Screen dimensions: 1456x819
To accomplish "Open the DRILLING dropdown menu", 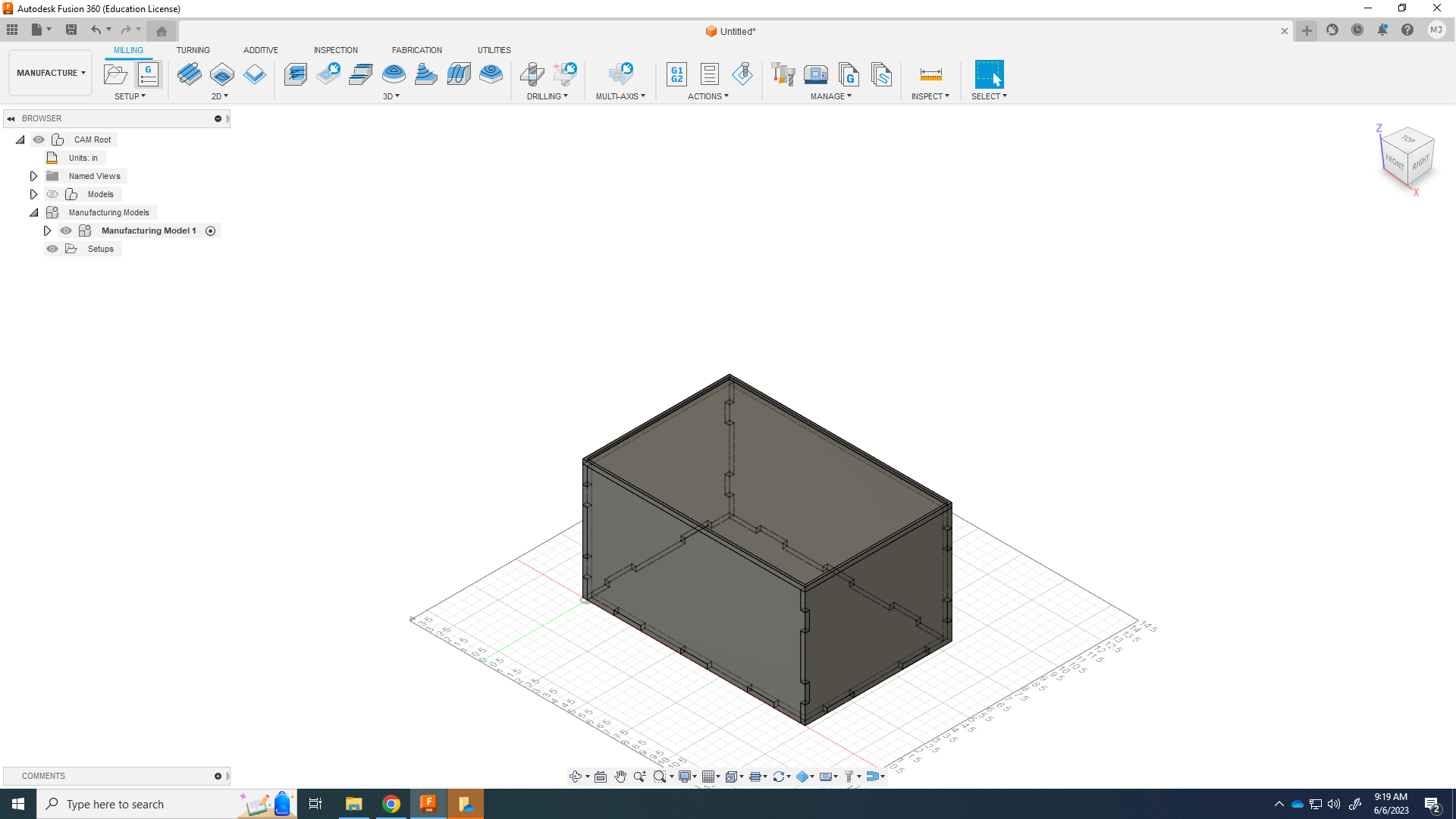I will (547, 96).
